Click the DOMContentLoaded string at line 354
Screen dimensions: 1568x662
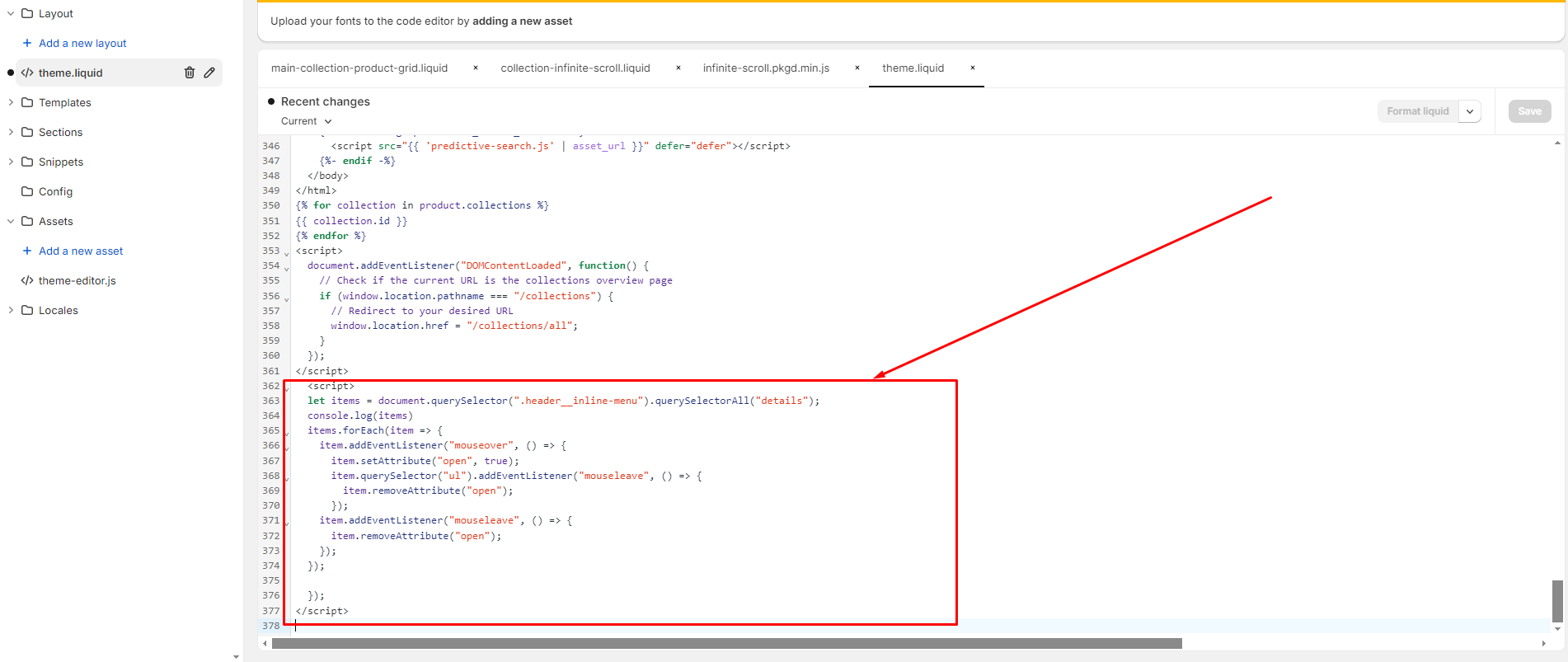pyautogui.click(x=513, y=265)
